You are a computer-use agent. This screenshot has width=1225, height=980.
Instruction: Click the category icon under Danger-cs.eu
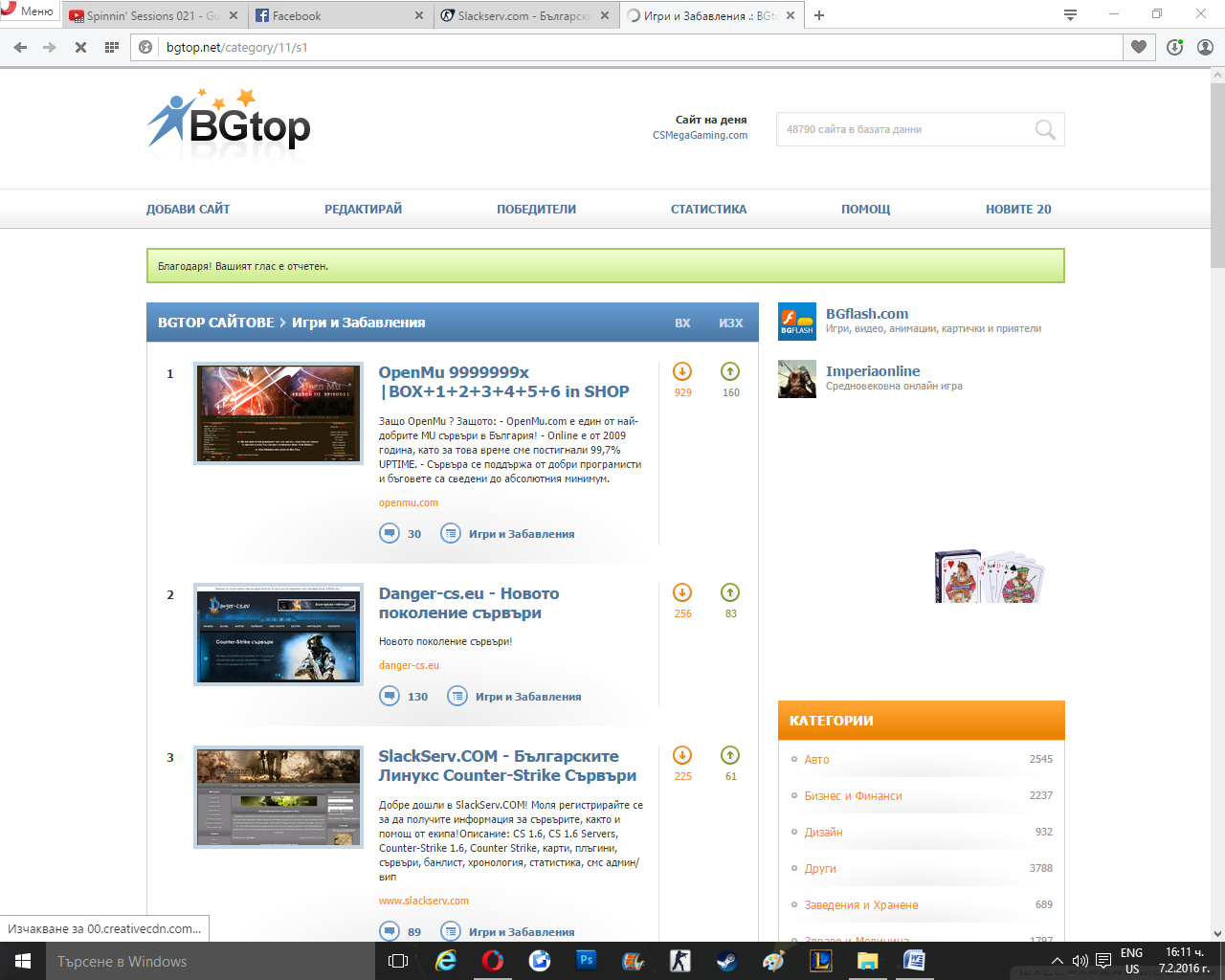pos(457,696)
